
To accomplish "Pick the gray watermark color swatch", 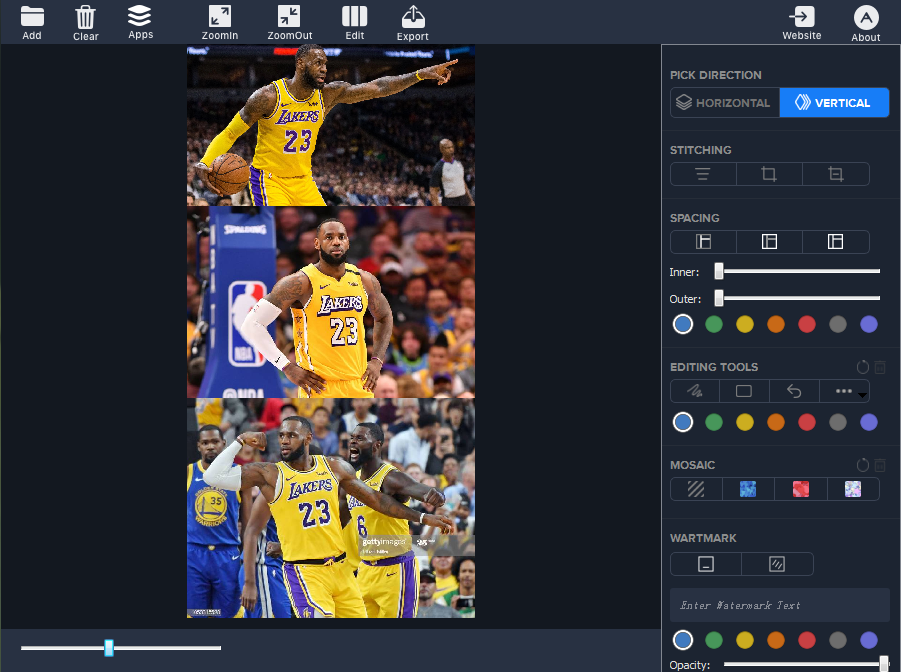I will click(x=838, y=640).
